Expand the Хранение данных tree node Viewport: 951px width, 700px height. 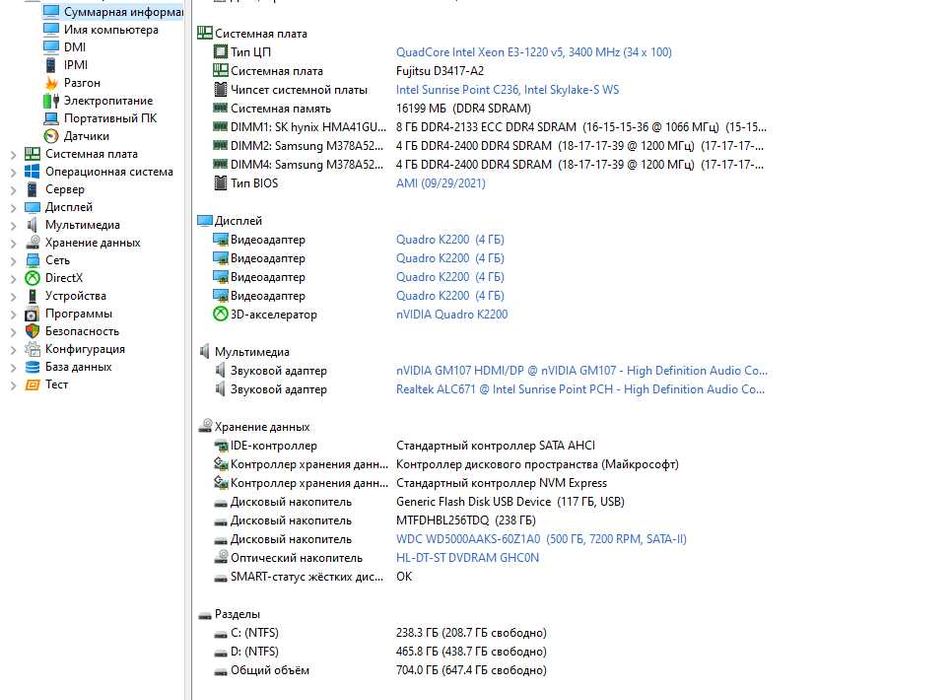point(13,243)
